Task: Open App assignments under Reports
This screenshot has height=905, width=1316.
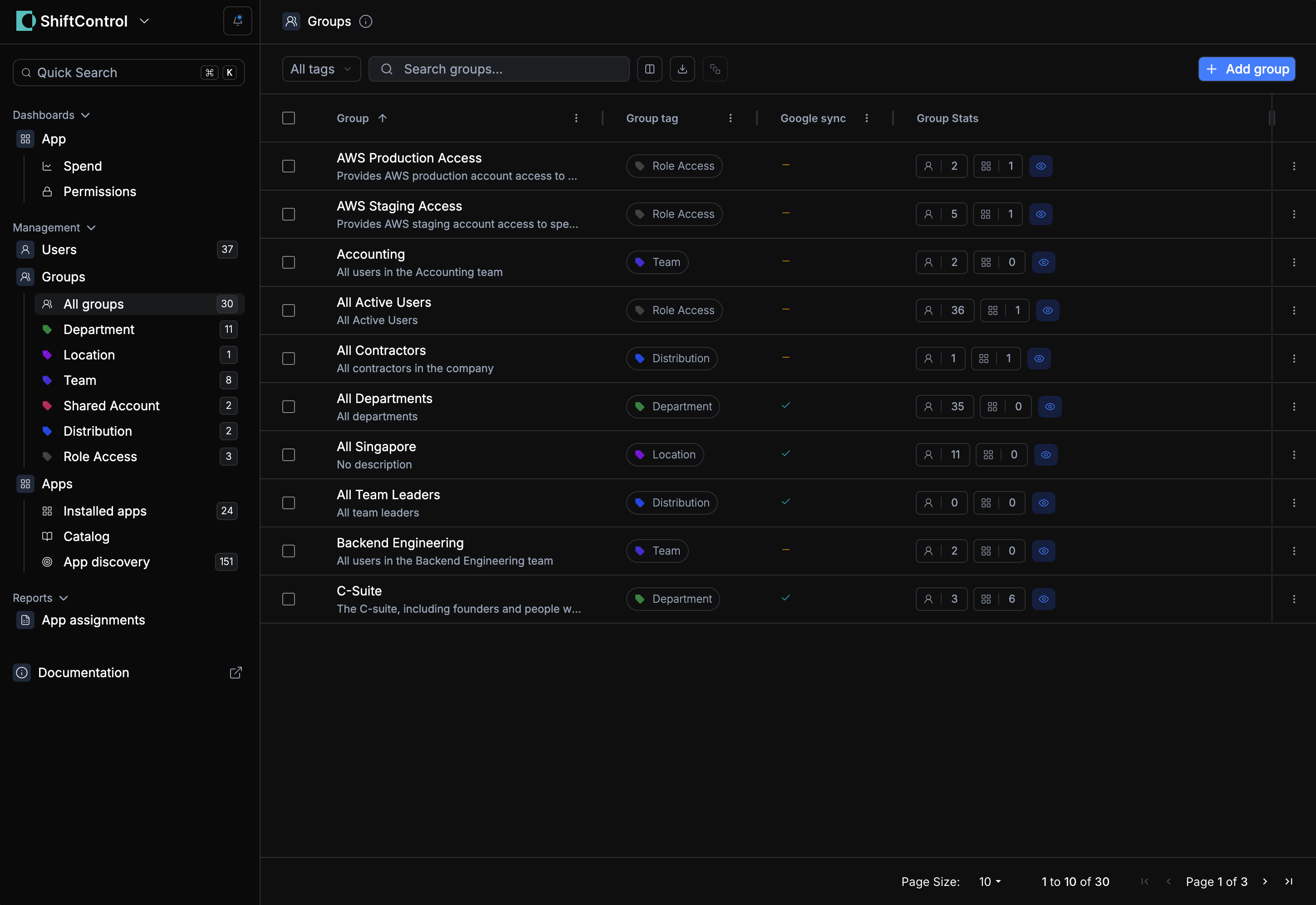Action: coord(93,620)
